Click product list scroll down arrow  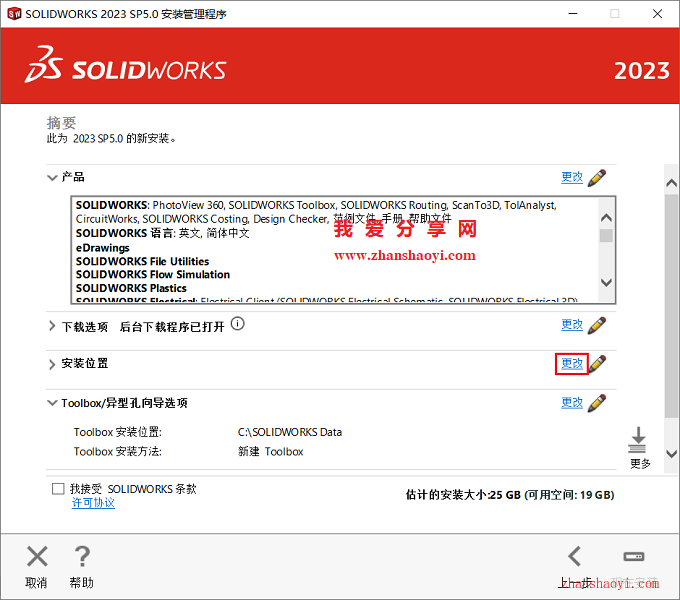pos(606,282)
